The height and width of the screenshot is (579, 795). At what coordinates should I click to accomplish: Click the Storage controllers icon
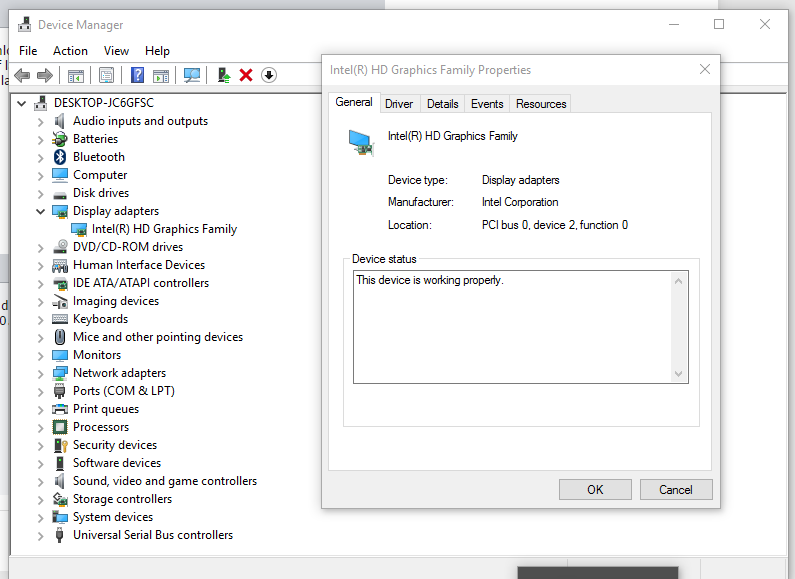click(x=60, y=499)
